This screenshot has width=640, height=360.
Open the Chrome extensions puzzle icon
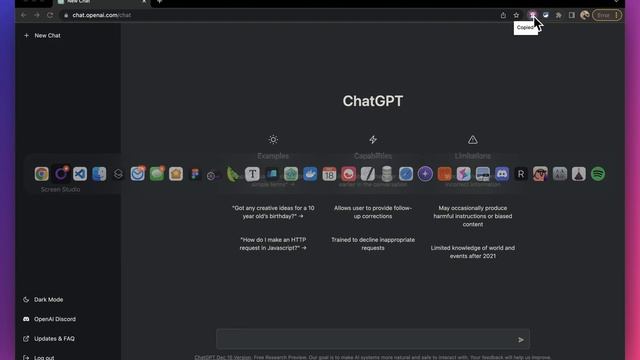pos(558,15)
